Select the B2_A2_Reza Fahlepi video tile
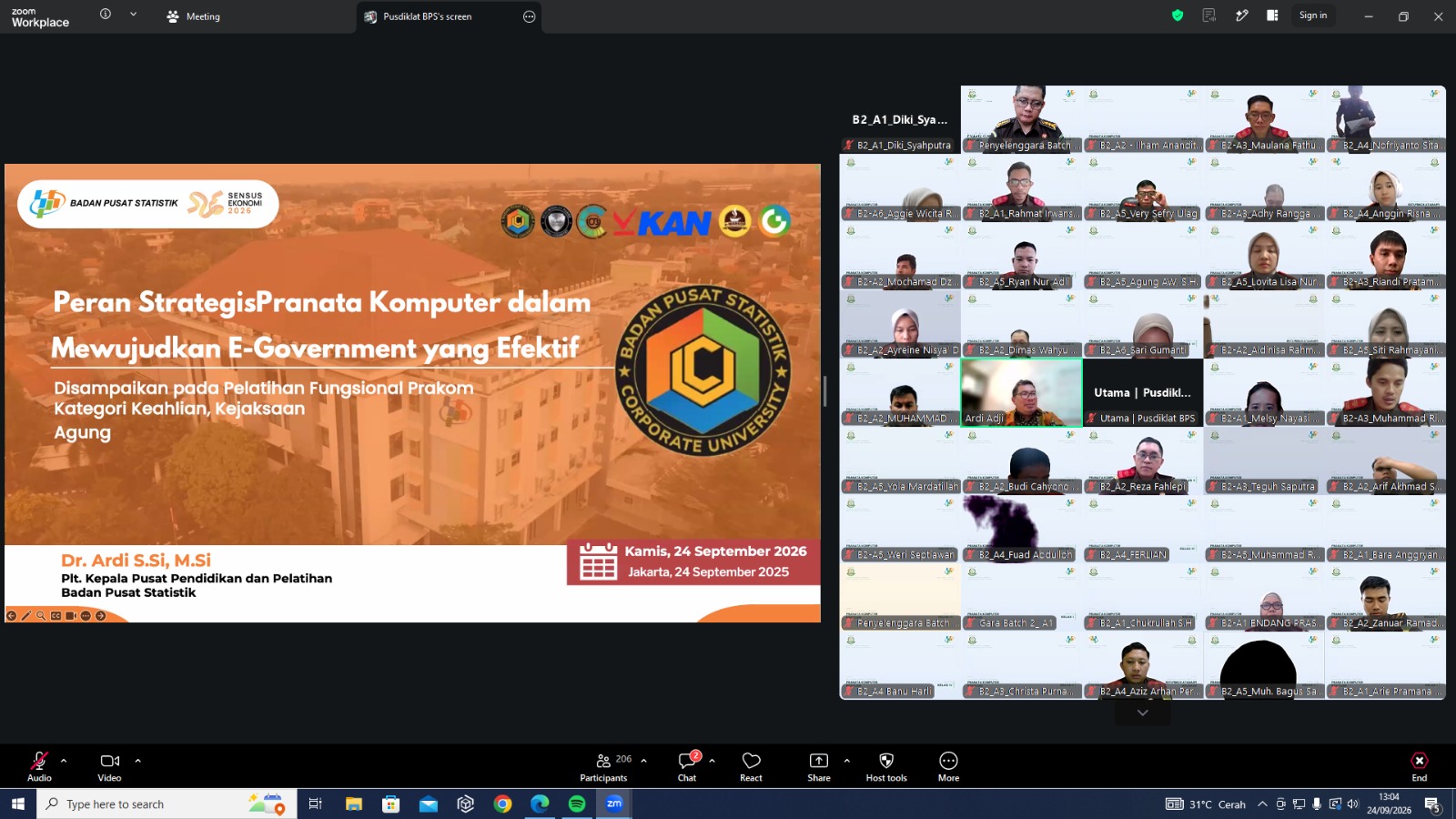 [x=1143, y=460]
